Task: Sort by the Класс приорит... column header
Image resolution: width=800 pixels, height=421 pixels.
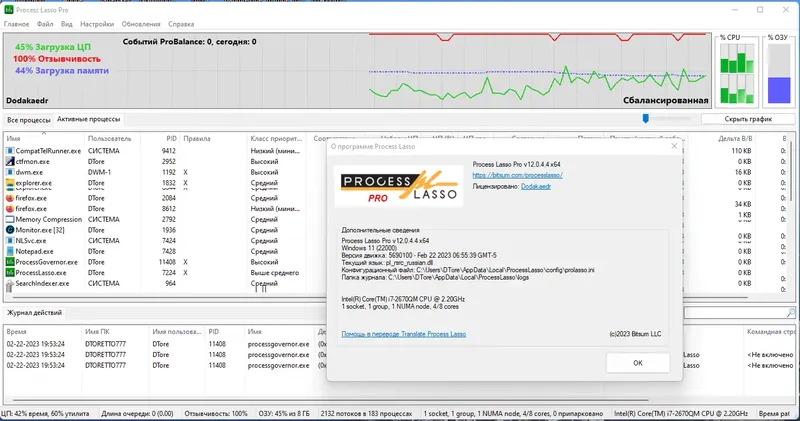Action: pos(277,138)
